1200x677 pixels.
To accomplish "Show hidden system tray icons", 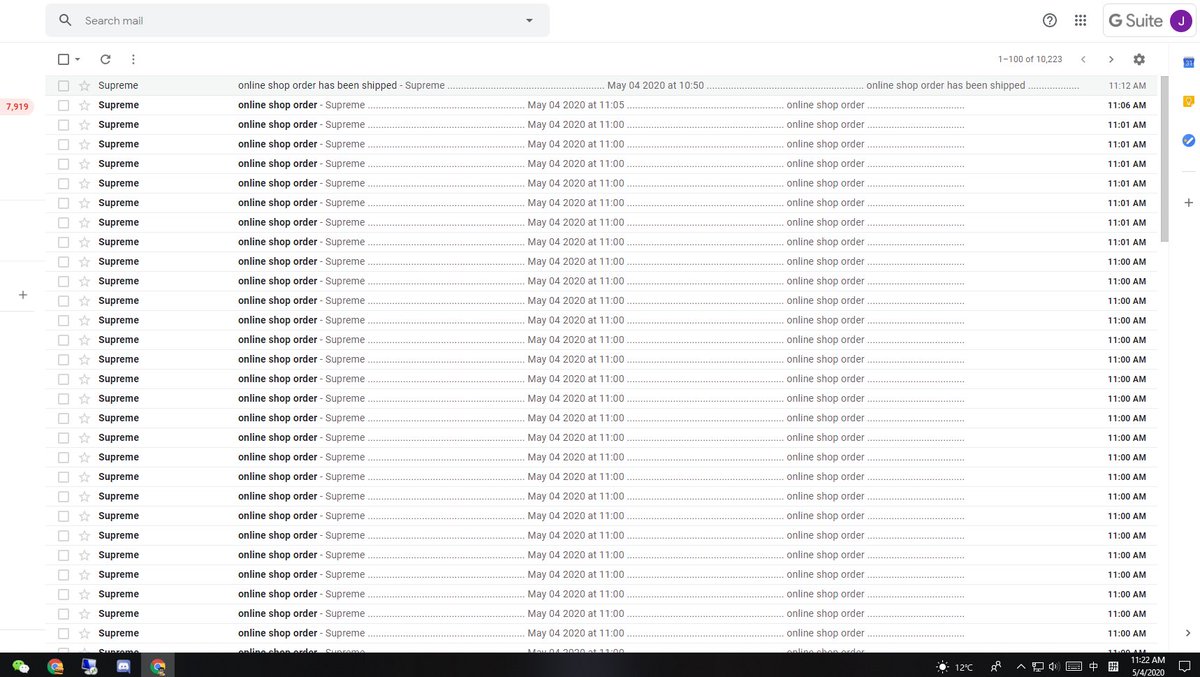I will coord(1021,666).
